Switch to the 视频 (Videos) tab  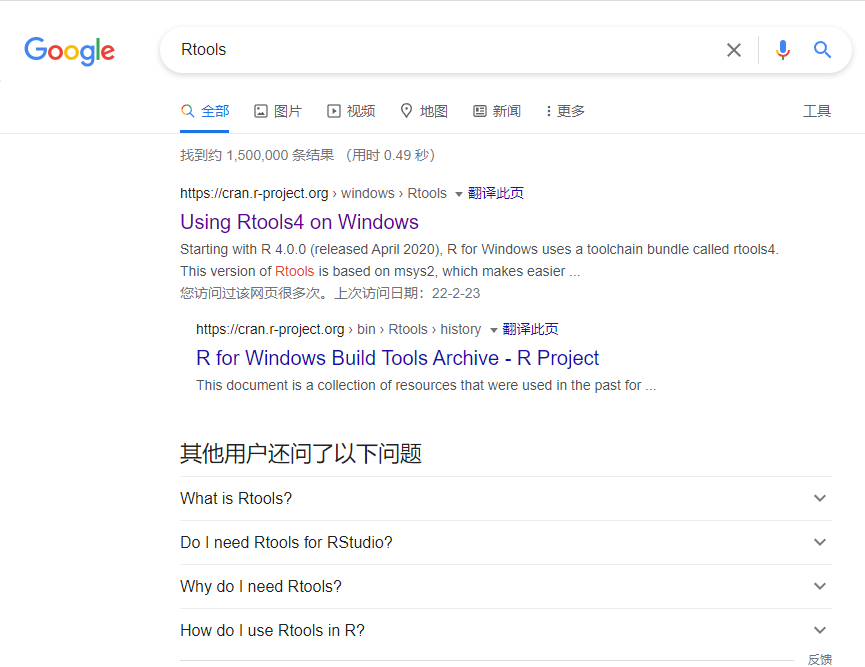351,111
